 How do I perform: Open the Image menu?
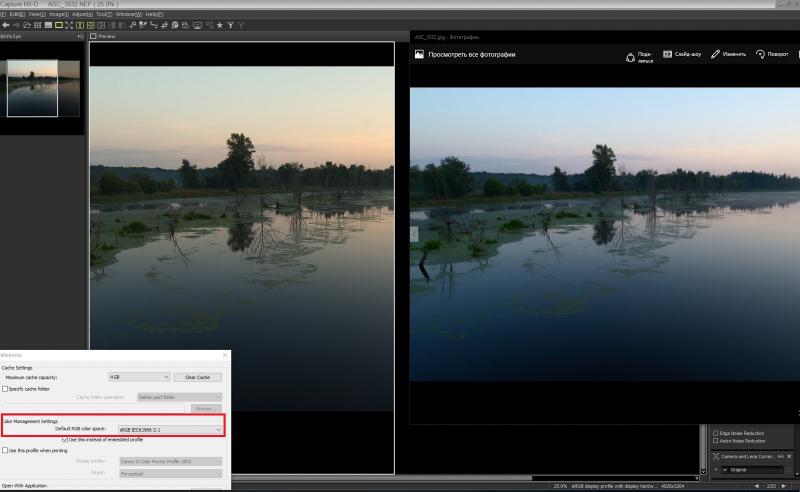click(59, 14)
